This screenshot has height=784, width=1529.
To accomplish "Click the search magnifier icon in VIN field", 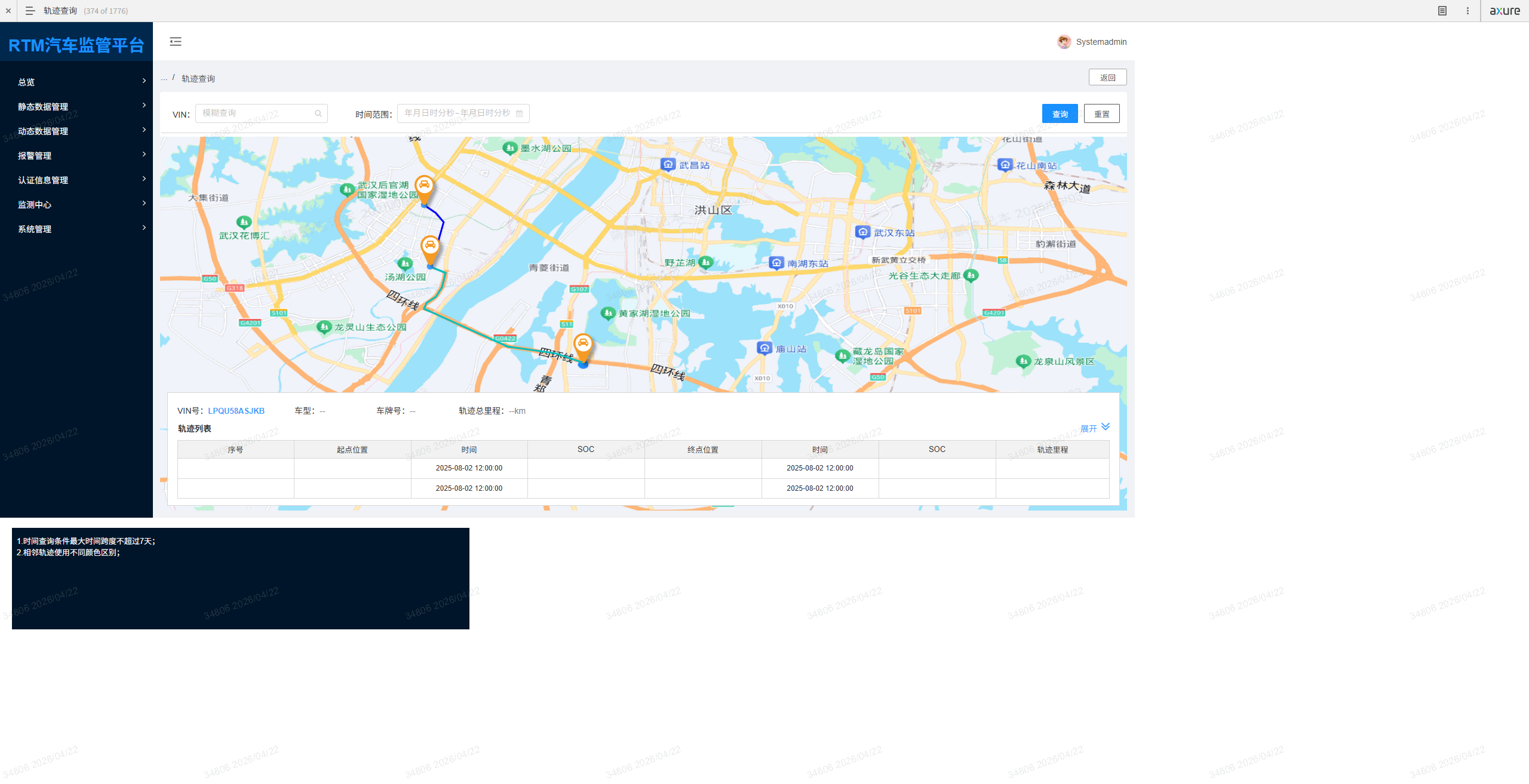I will [318, 113].
